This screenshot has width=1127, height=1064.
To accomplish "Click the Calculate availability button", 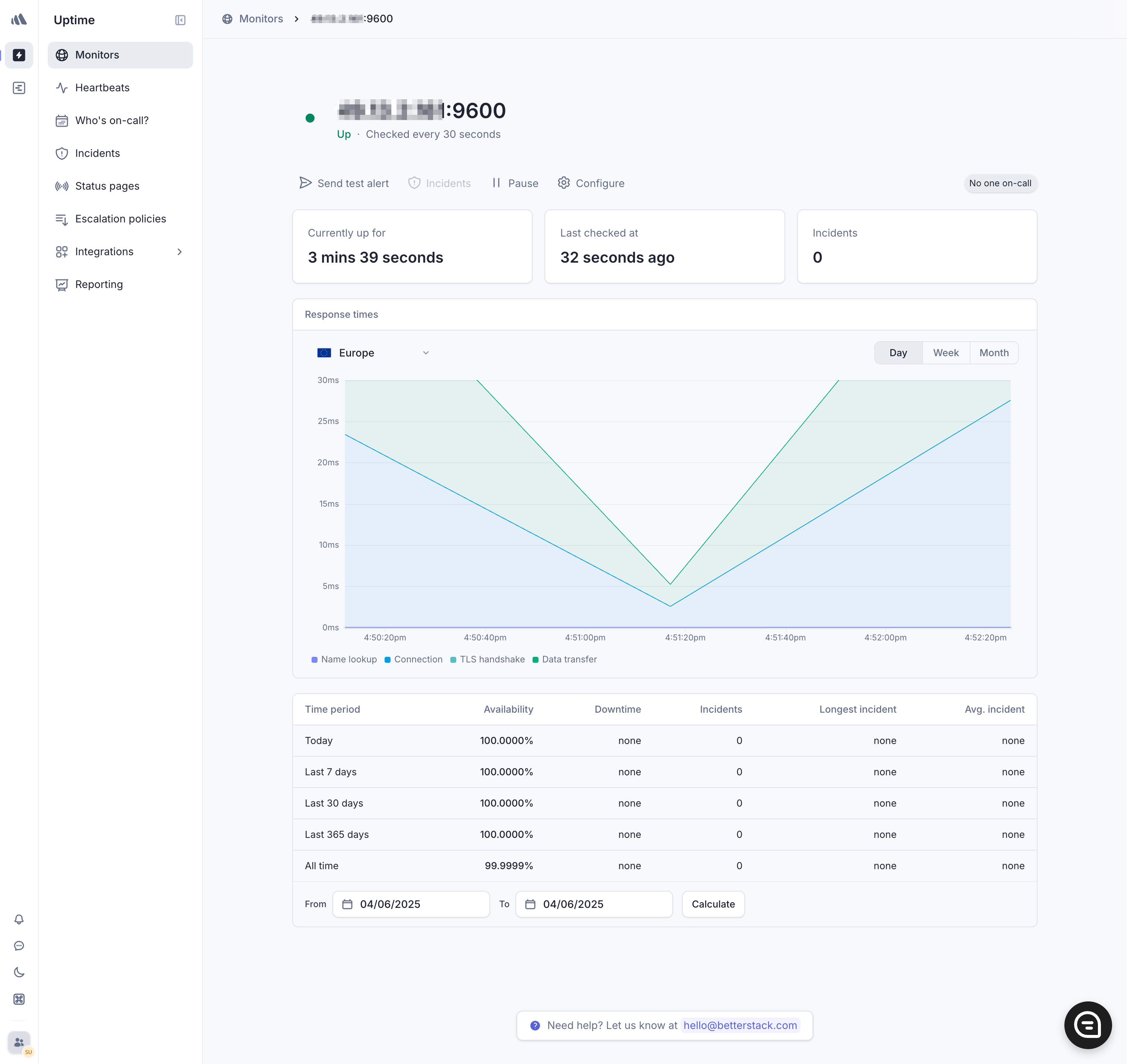I will pyautogui.click(x=713, y=904).
